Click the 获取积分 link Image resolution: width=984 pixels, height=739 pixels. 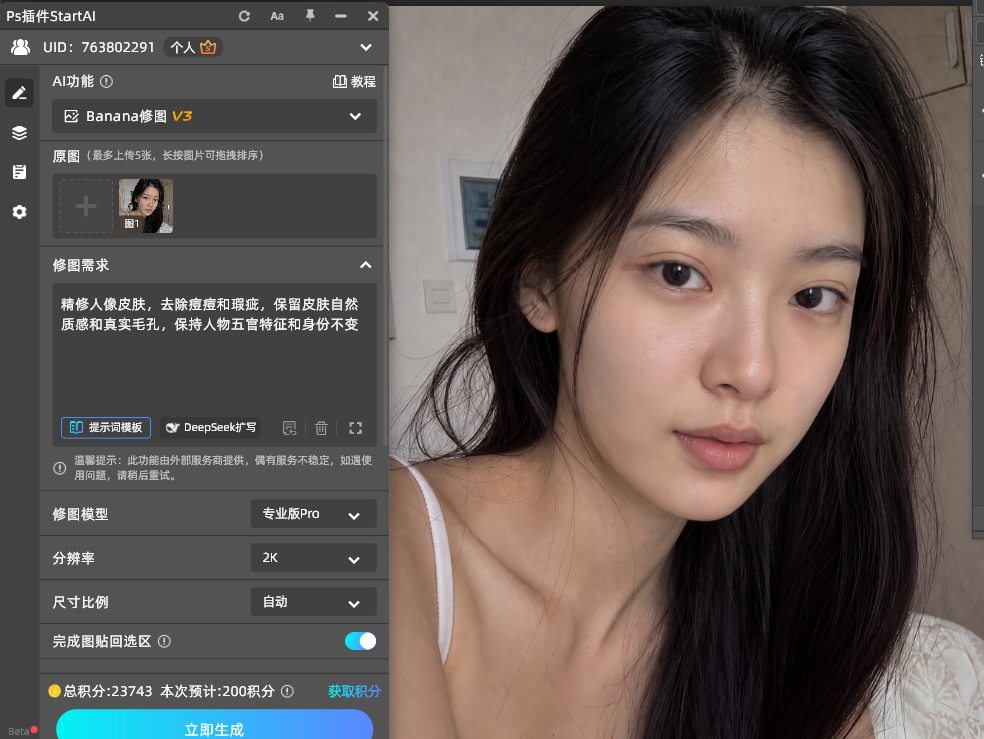(354, 691)
